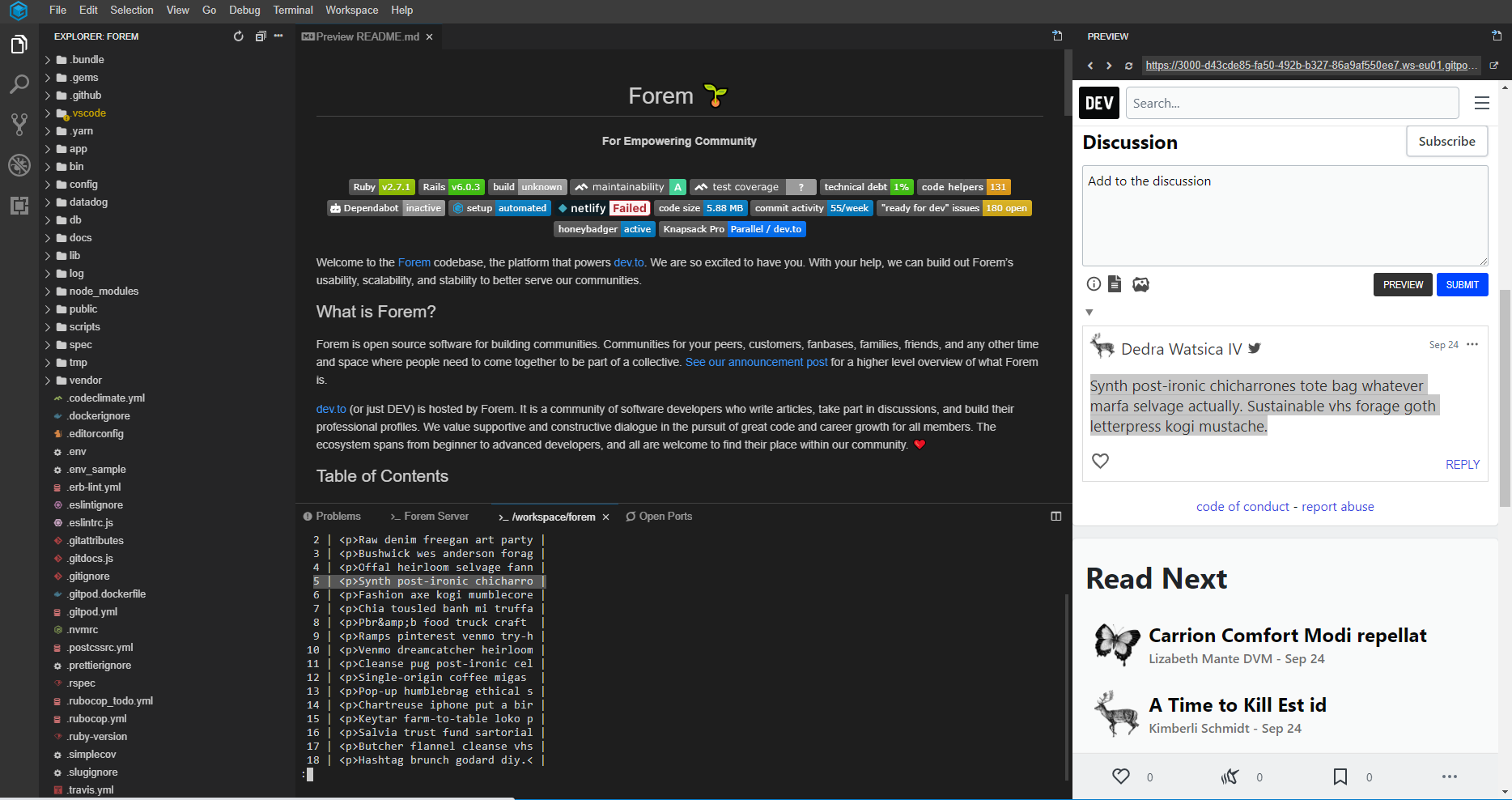
Task: Open Explorer more actions ellipsis
Action: tap(278, 36)
